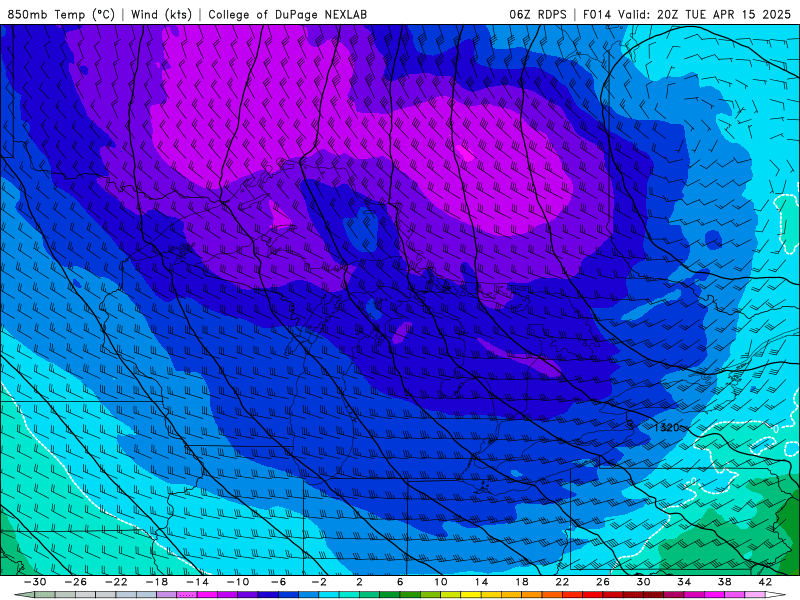800x600 pixels.
Task: Click the '-18' color scale label
Action: [157, 582]
